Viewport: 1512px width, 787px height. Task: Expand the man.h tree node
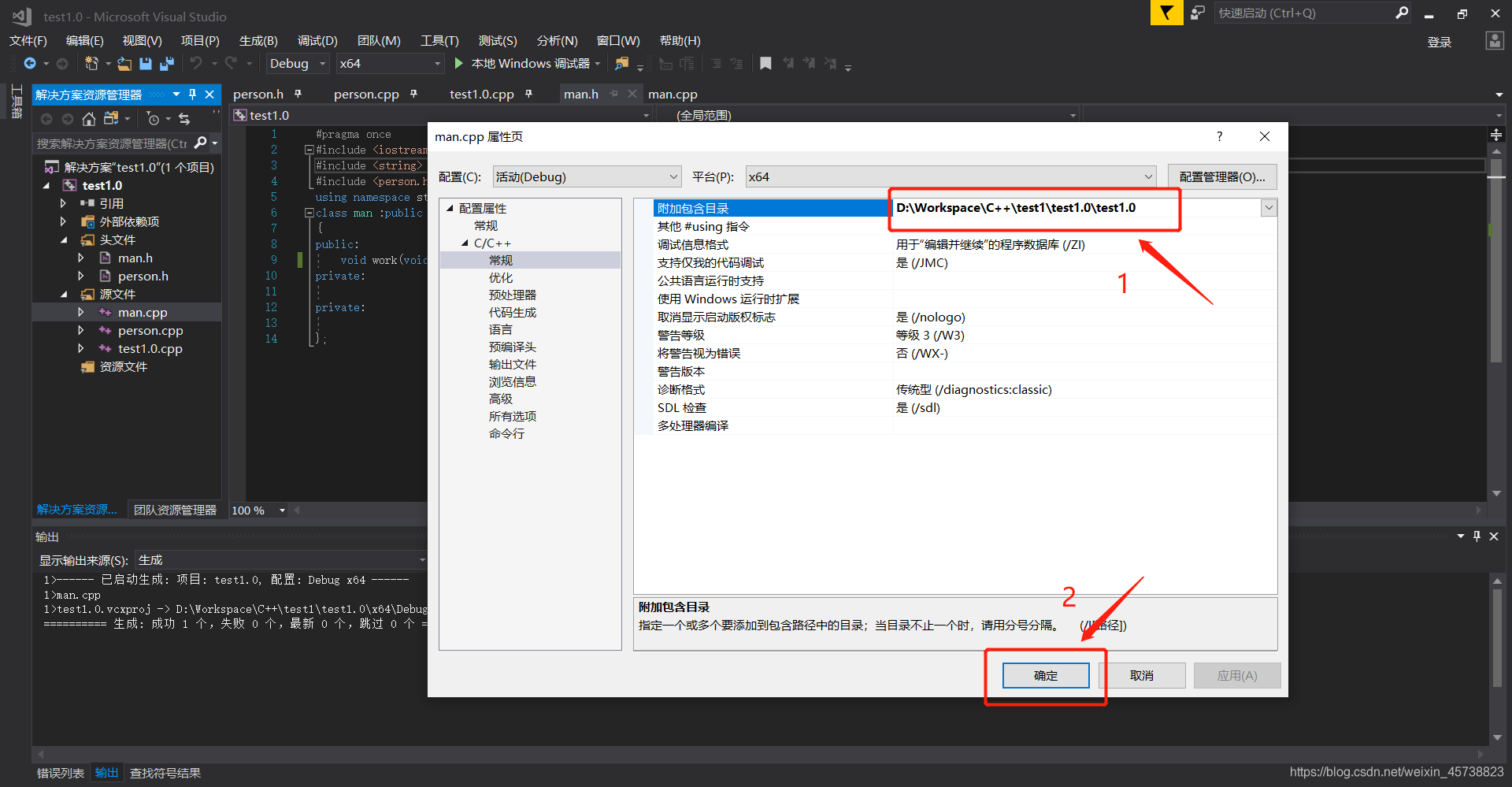[x=81, y=258]
